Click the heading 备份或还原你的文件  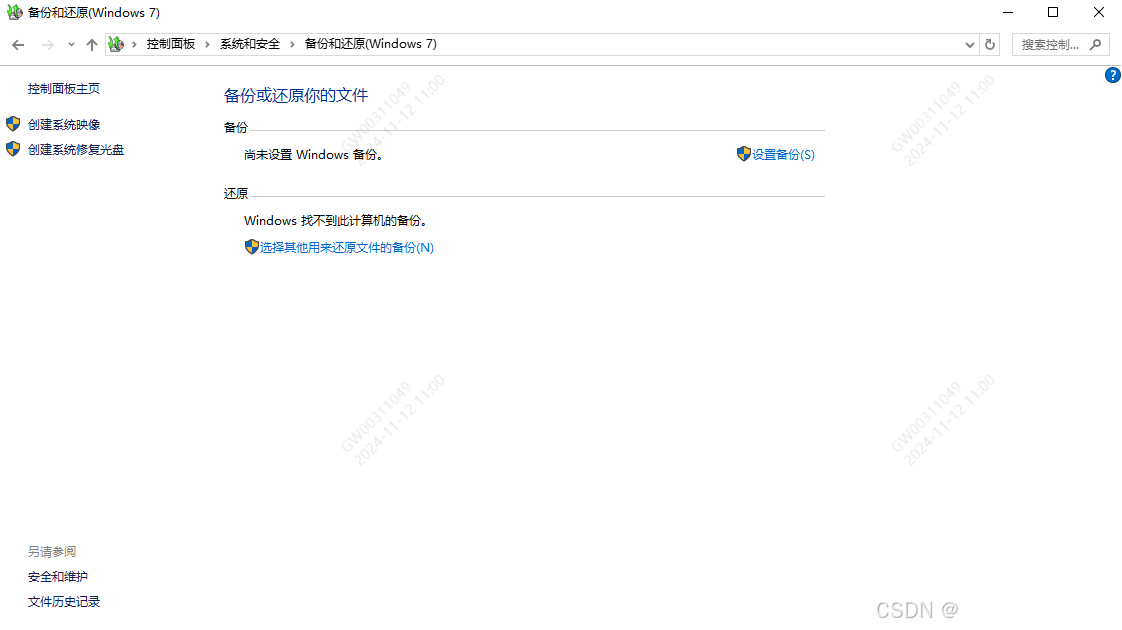pyautogui.click(x=296, y=95)
